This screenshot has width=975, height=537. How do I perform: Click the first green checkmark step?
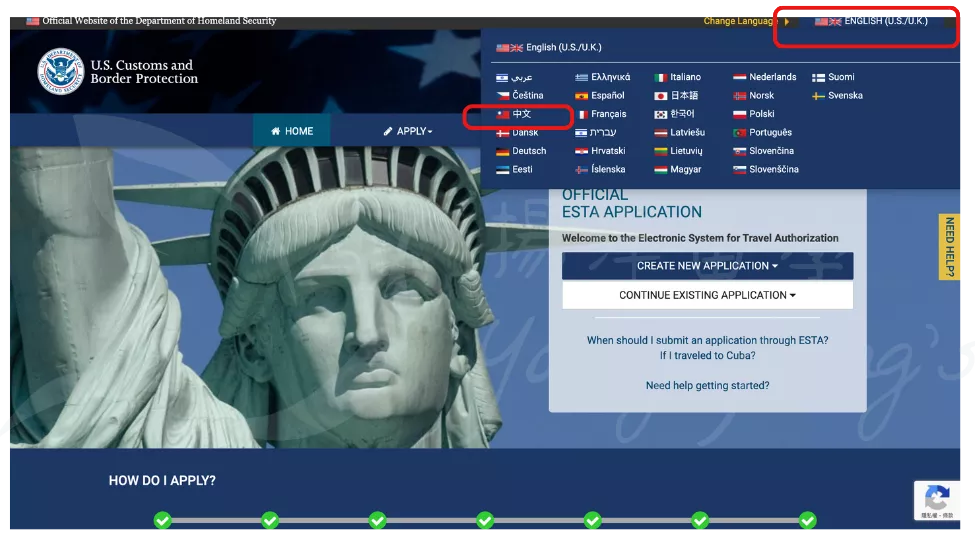[162, 520]
